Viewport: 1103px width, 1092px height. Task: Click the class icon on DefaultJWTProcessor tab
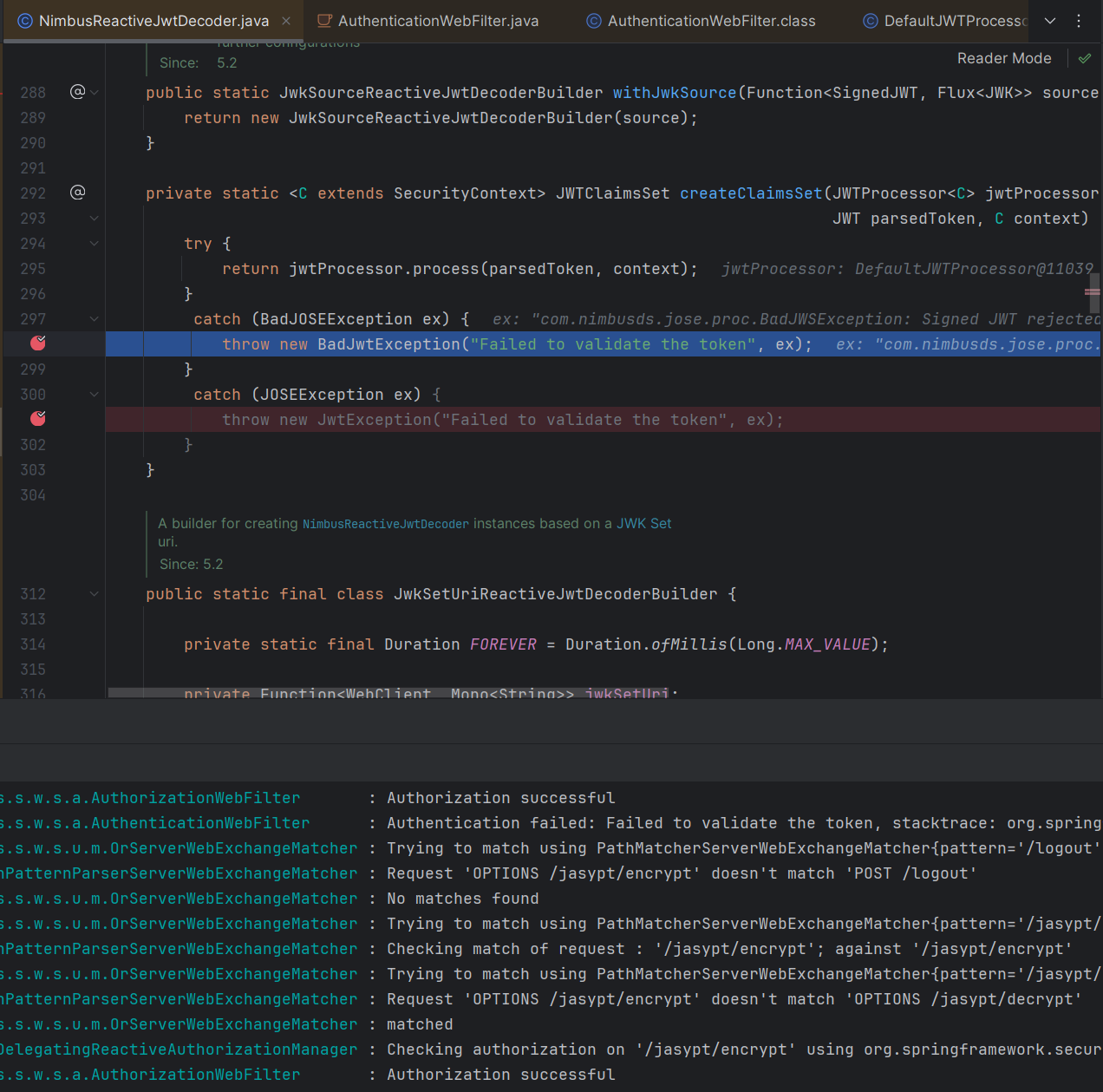[x=870, y=20]
